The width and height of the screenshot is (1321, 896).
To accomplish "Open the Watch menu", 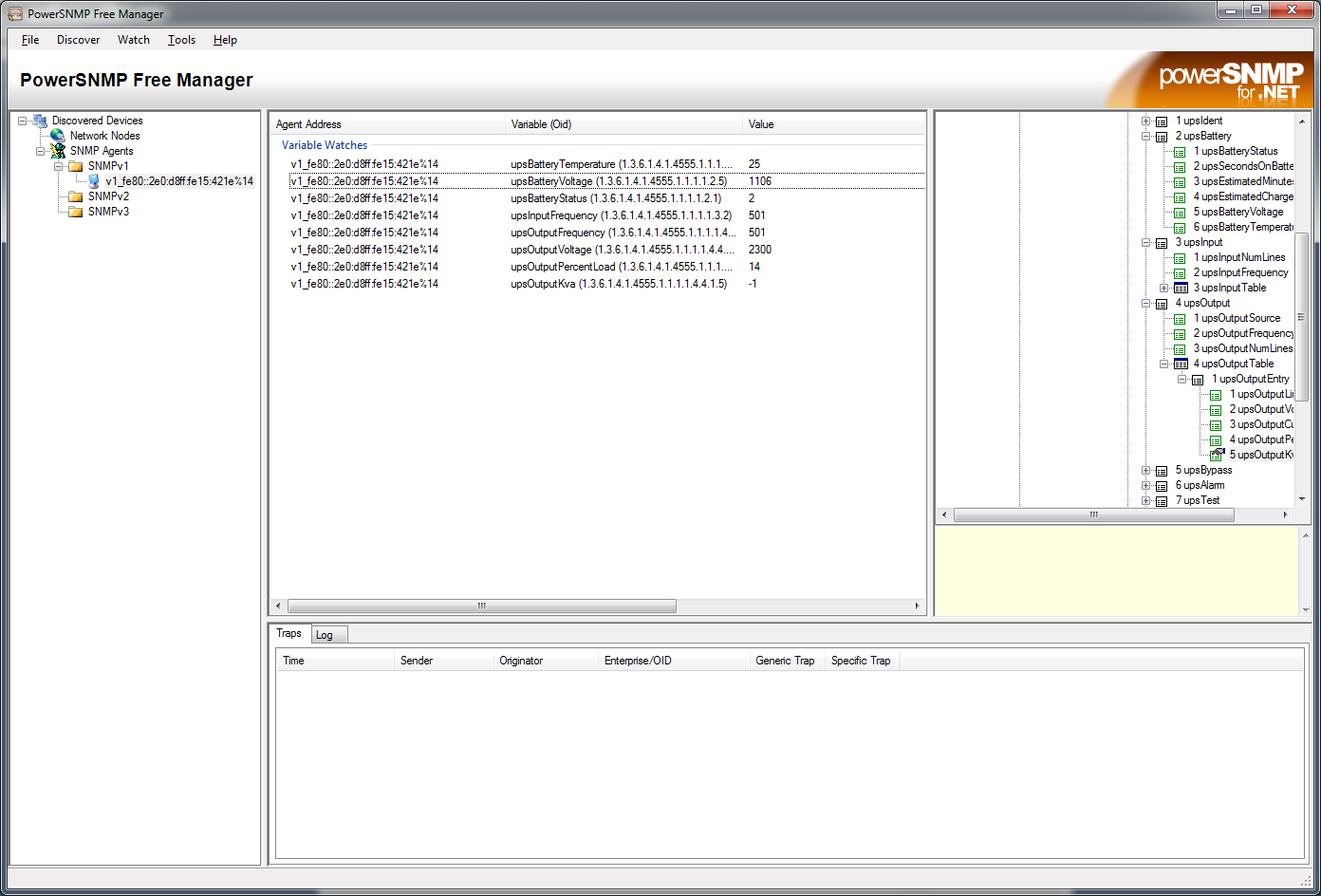I will pyautogui.click(x=134, y=40).
